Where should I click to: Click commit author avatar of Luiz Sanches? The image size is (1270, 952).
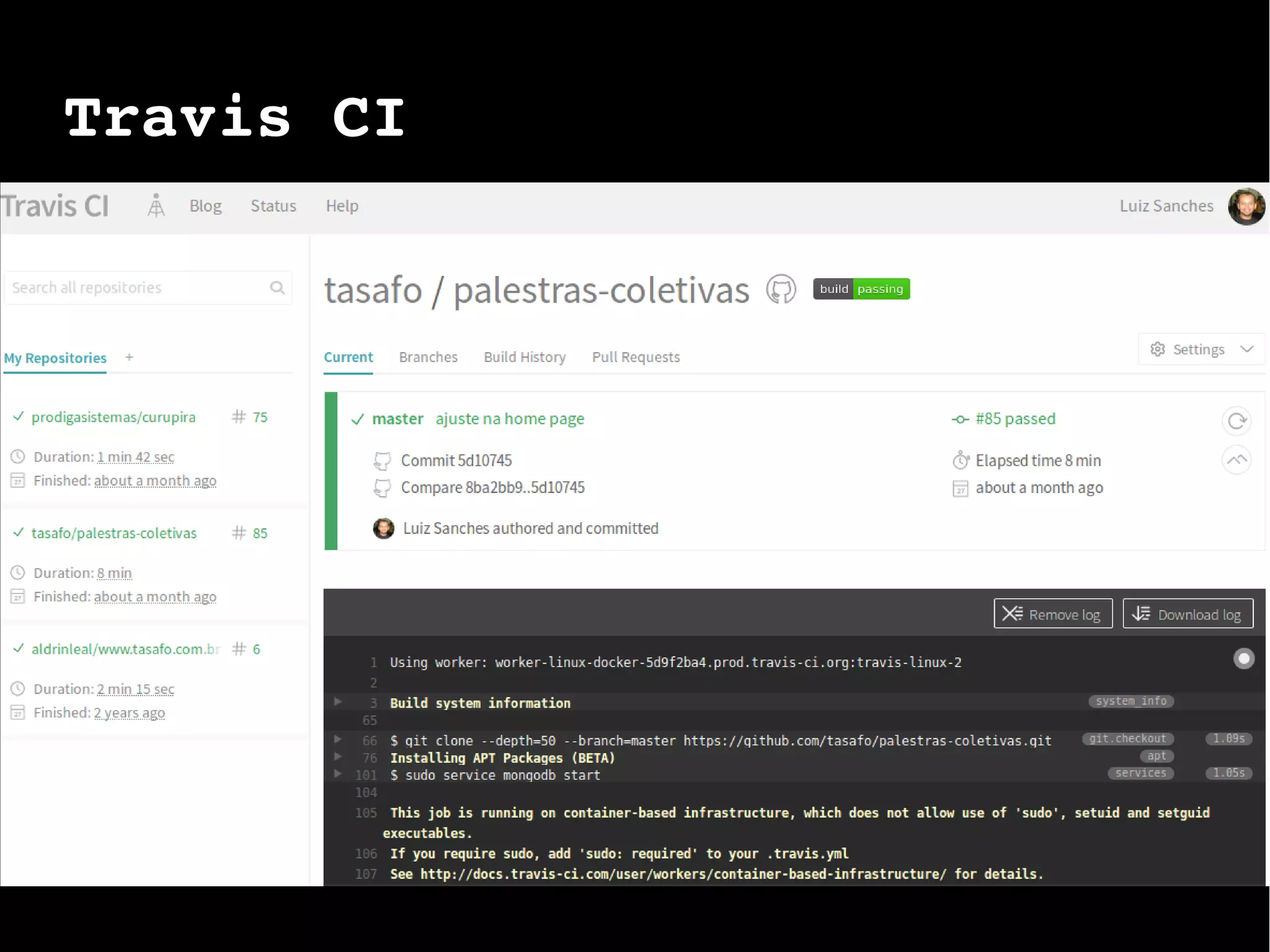coord(383,528)
